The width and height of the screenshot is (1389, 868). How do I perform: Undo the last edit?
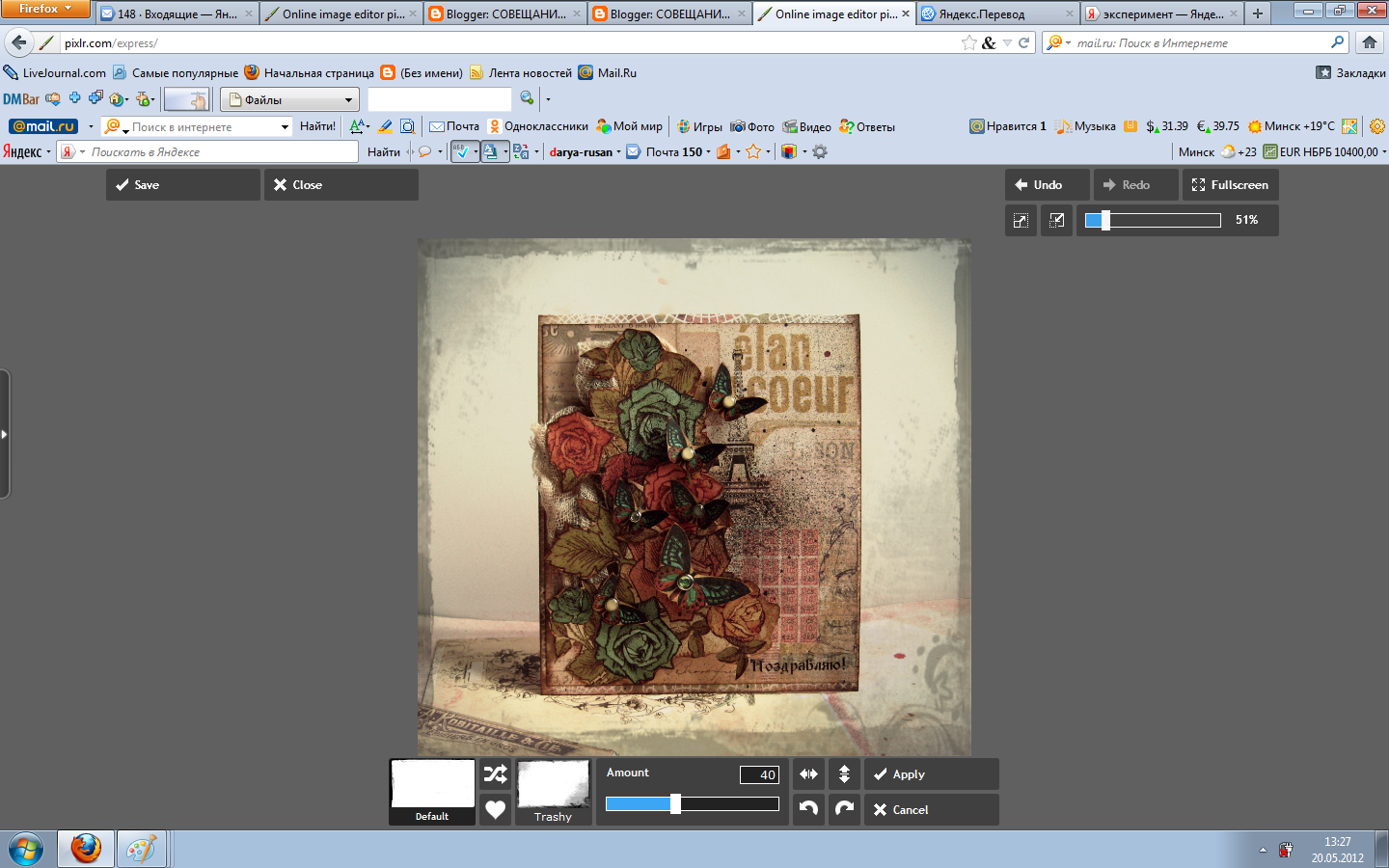(1047, 185)
